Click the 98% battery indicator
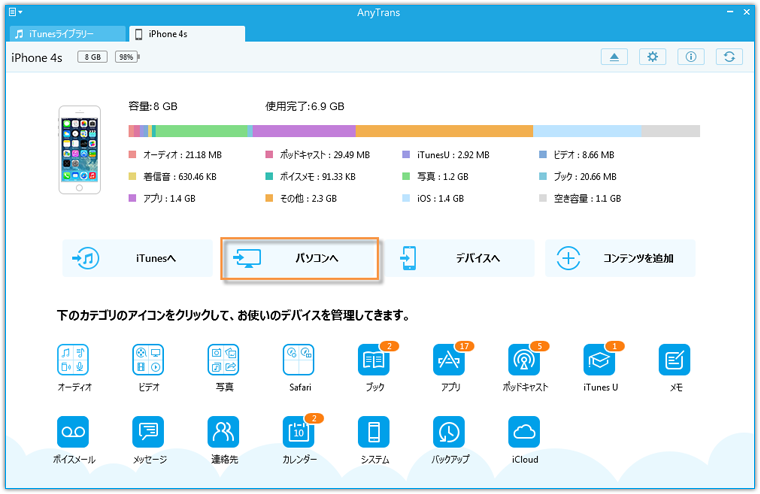This screenshot has height=494, width=760. (127, 57)
